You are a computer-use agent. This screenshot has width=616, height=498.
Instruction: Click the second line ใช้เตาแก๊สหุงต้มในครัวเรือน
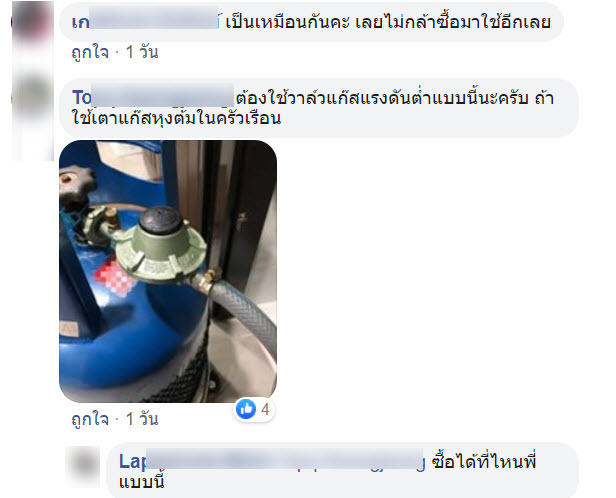point(176,118)
